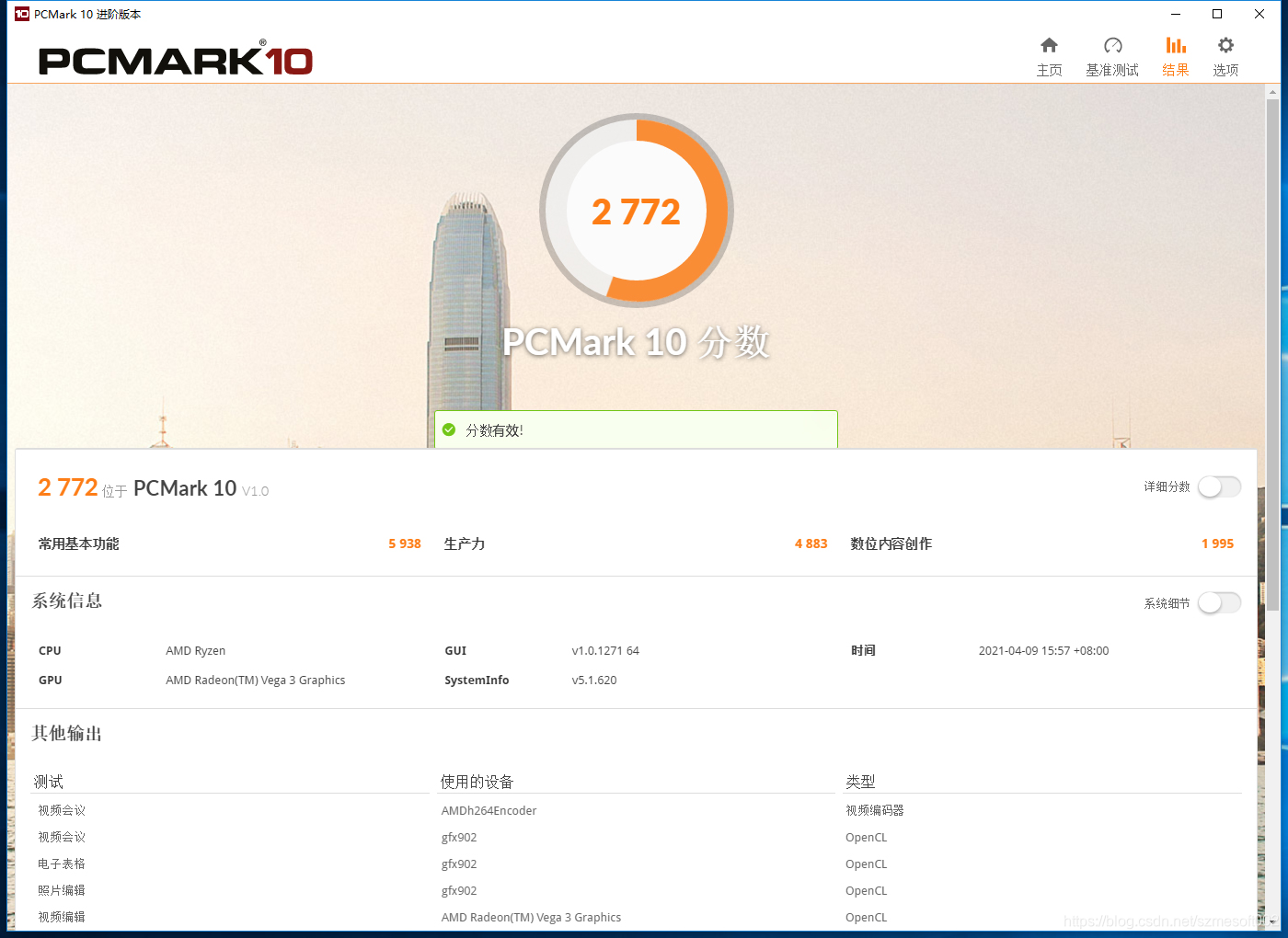Screen dimensions: 1288x938
Task: Click the green score-valid checkmark icon
Action: click(x=449, y=429)
